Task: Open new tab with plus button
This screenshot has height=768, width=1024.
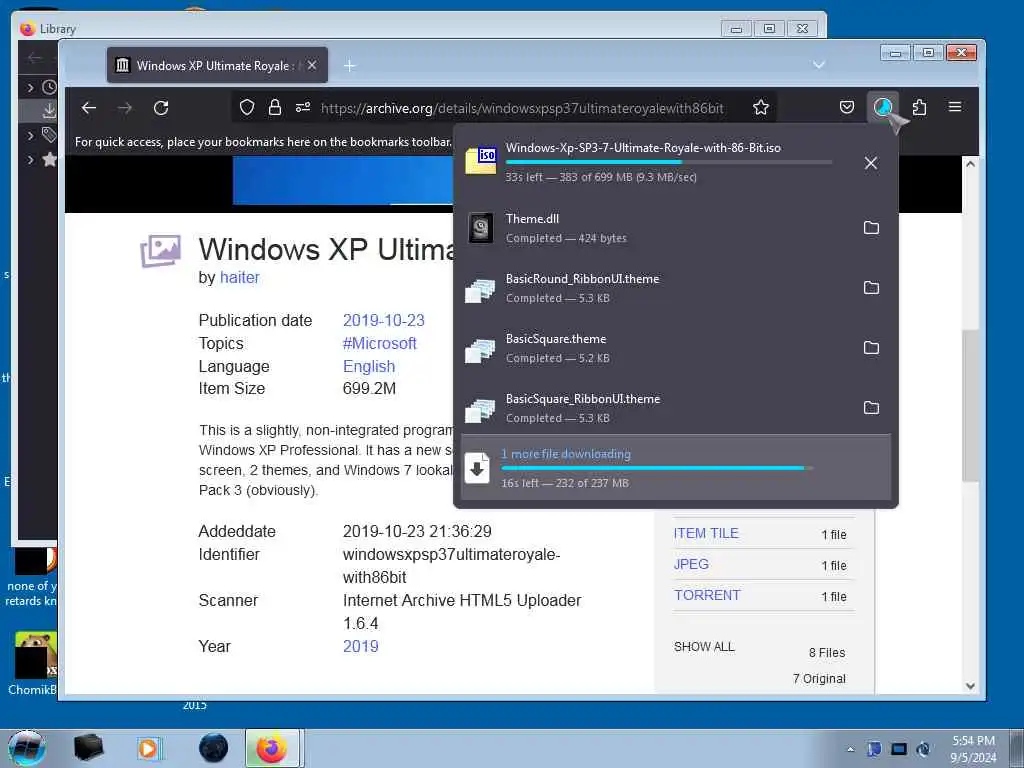Action: (349, 66)
